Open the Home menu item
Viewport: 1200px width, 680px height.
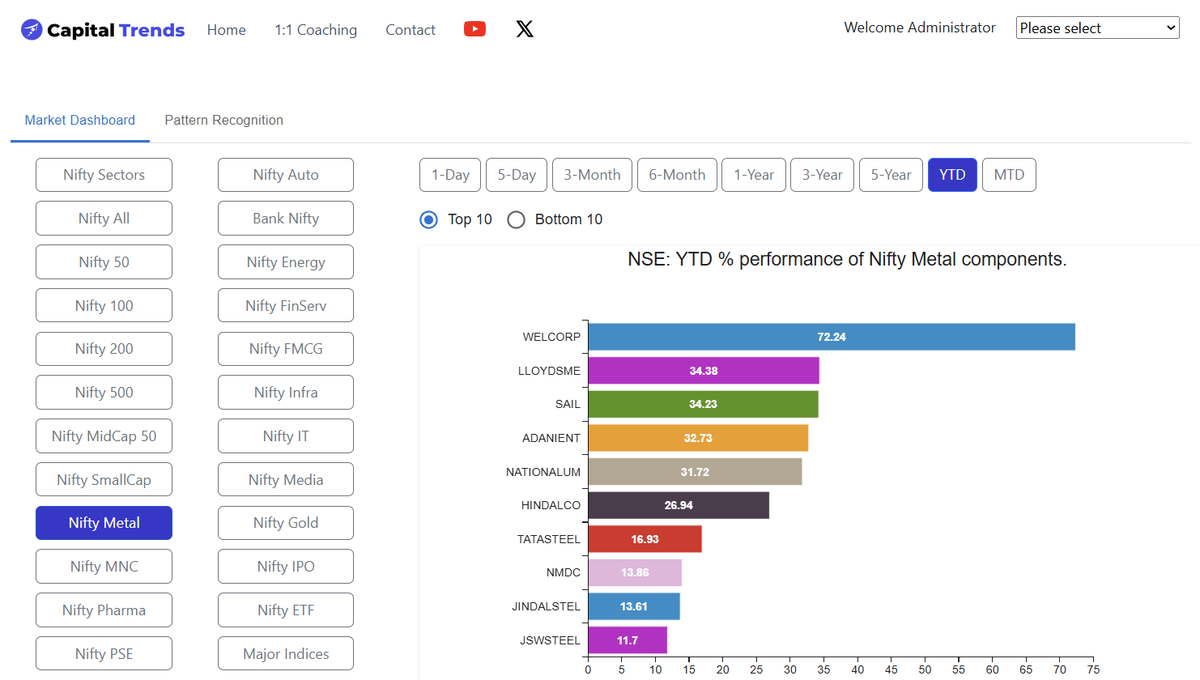coord(226,30)
